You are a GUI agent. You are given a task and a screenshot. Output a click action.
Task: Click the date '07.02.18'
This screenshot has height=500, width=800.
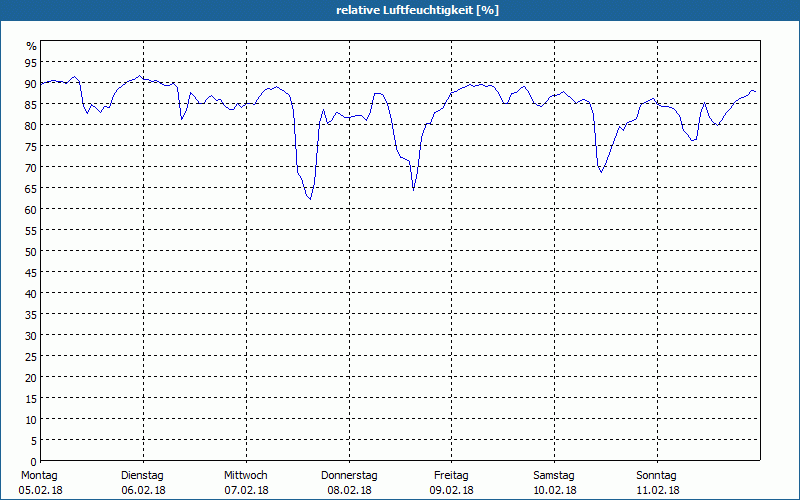246,490
